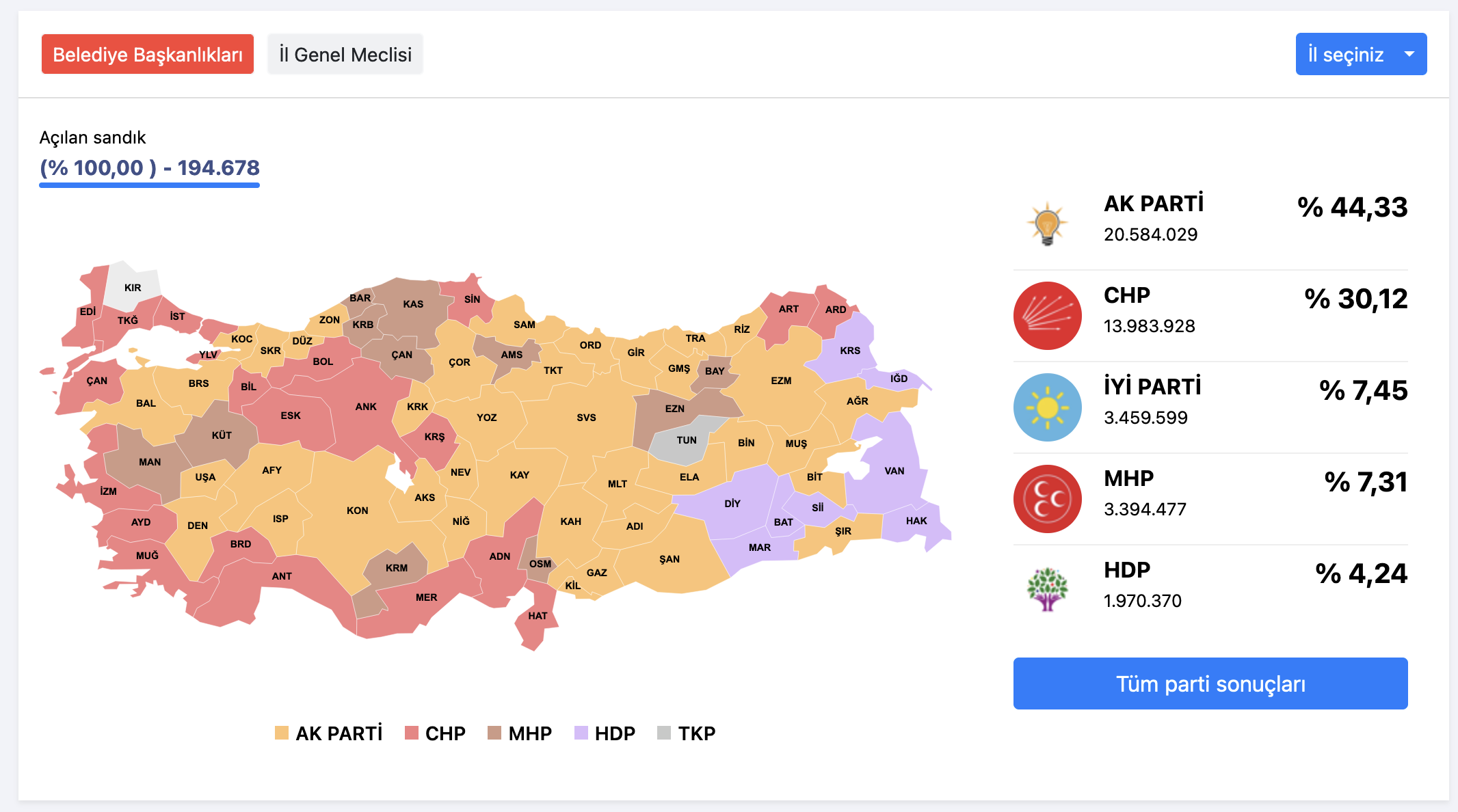Click the HDP legend color swatch
1458x812 pixels.
(581, 733)
